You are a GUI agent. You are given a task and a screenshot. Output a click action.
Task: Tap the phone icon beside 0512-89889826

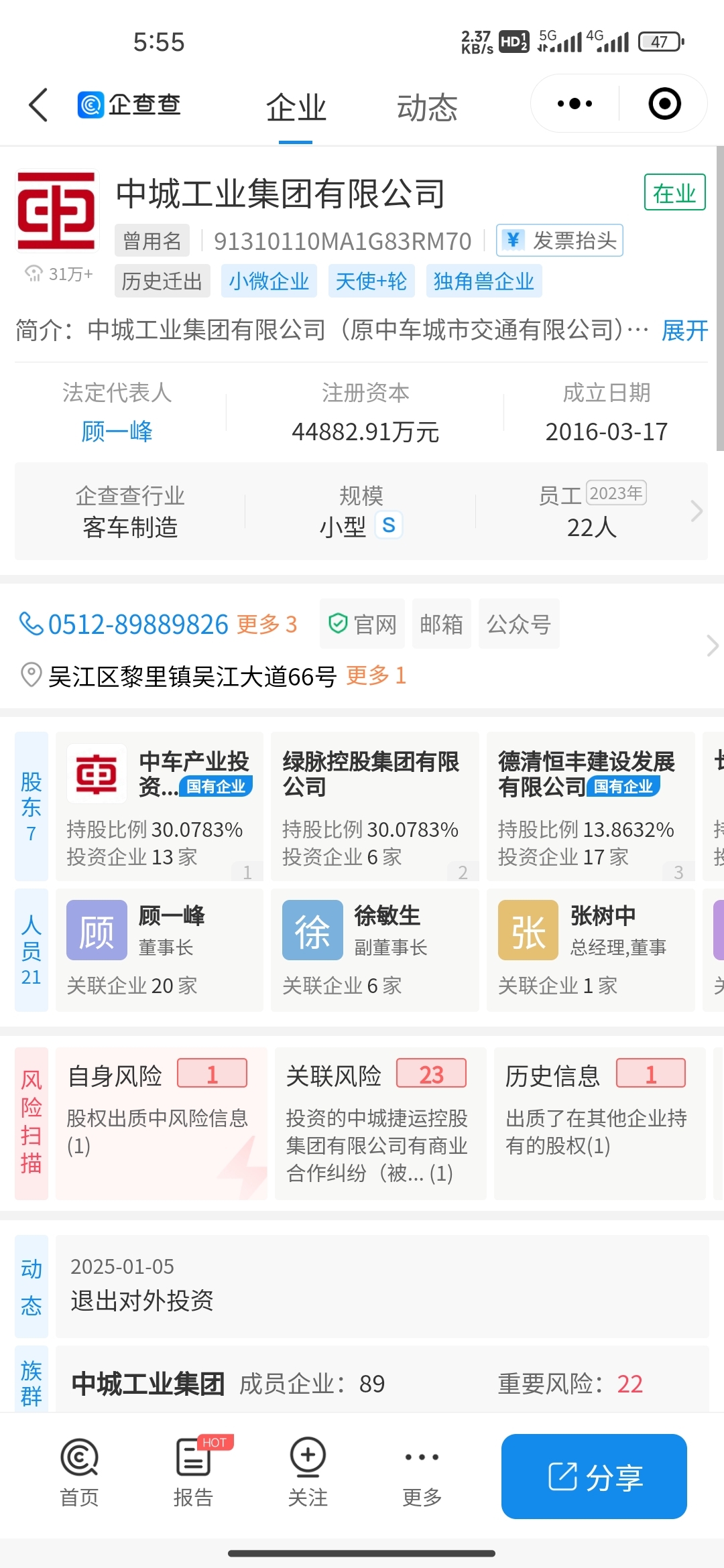(31, 623)
